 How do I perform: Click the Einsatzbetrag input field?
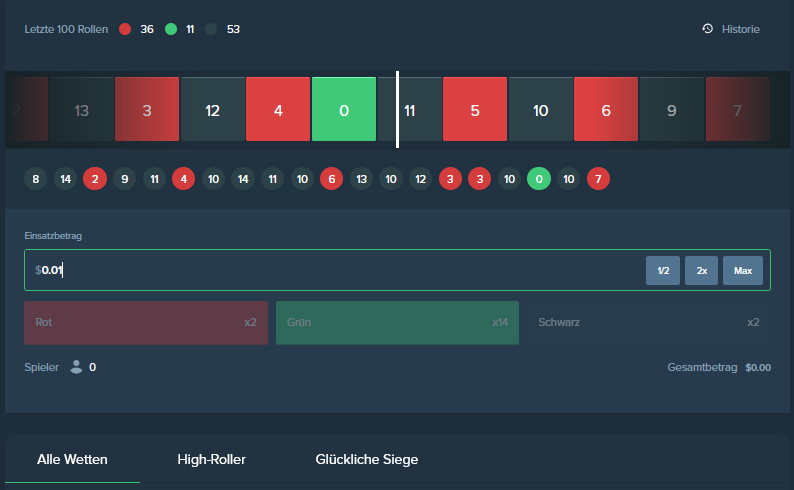pos(330,270)
